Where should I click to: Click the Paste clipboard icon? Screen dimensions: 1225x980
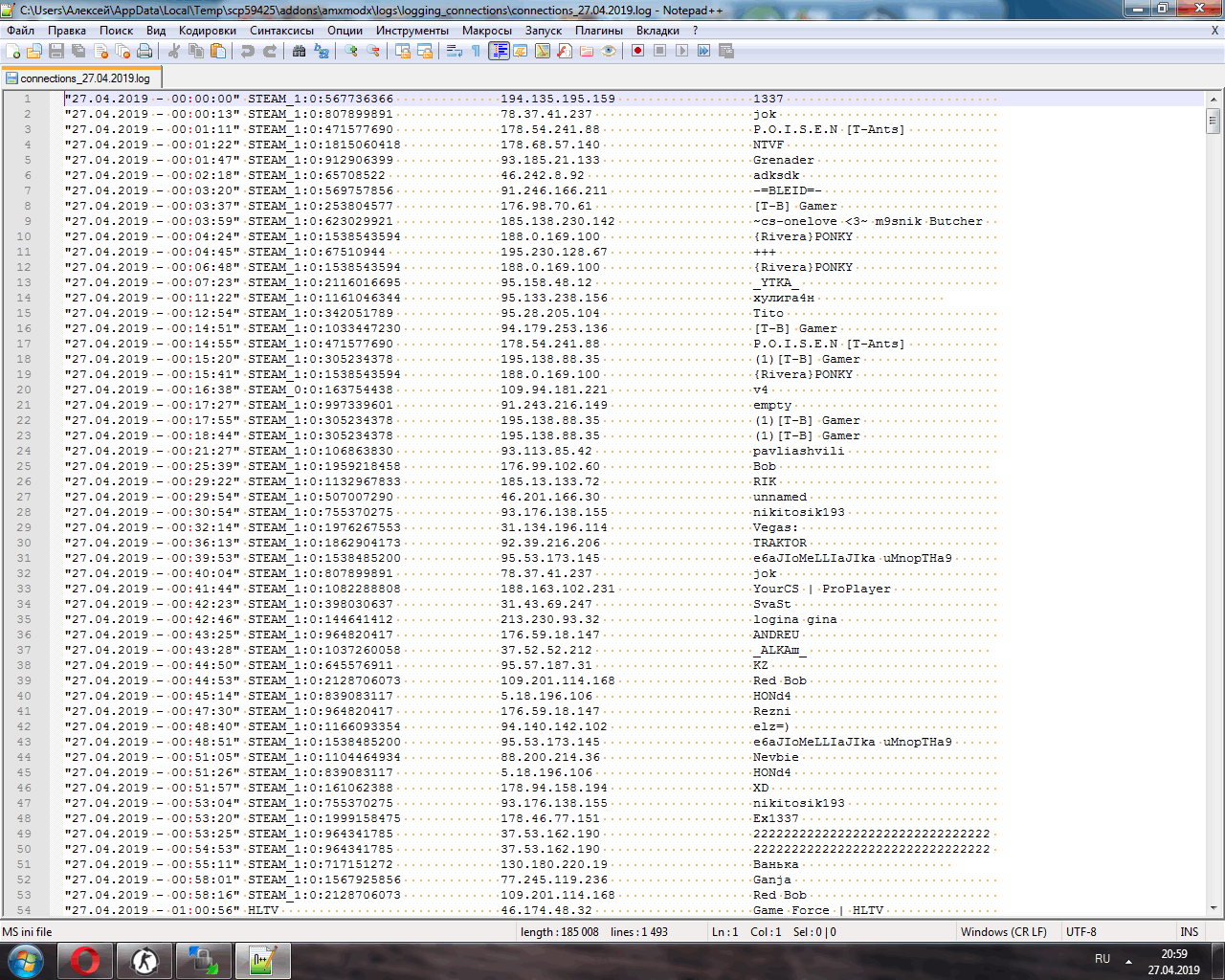pyautogui.click(x=218, y=51)
